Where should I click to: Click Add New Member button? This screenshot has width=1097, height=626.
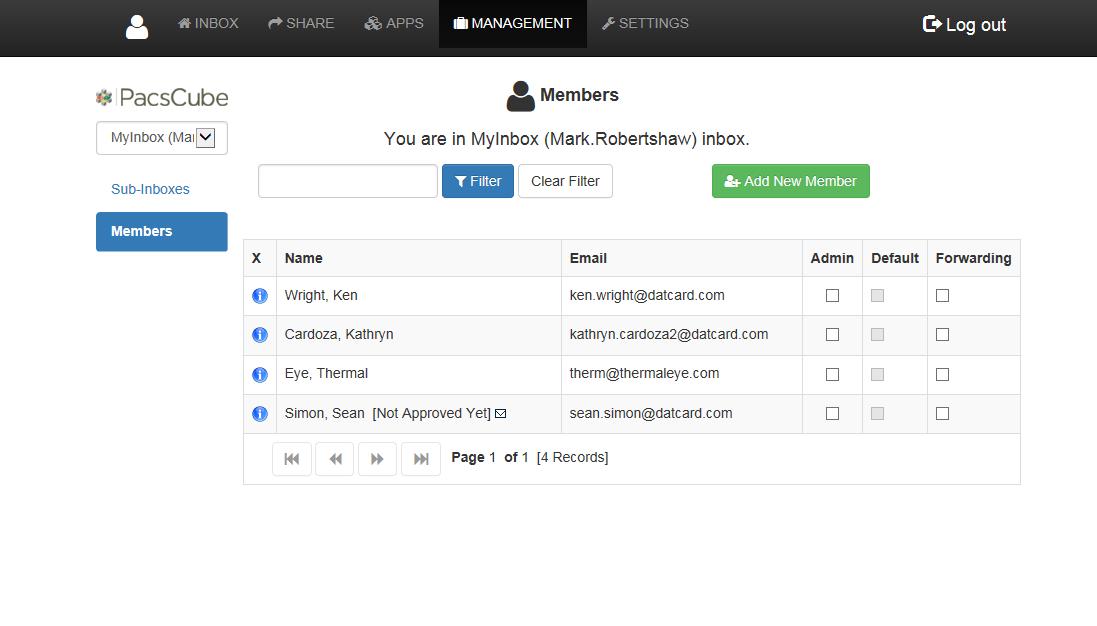[x=791, y=181]
